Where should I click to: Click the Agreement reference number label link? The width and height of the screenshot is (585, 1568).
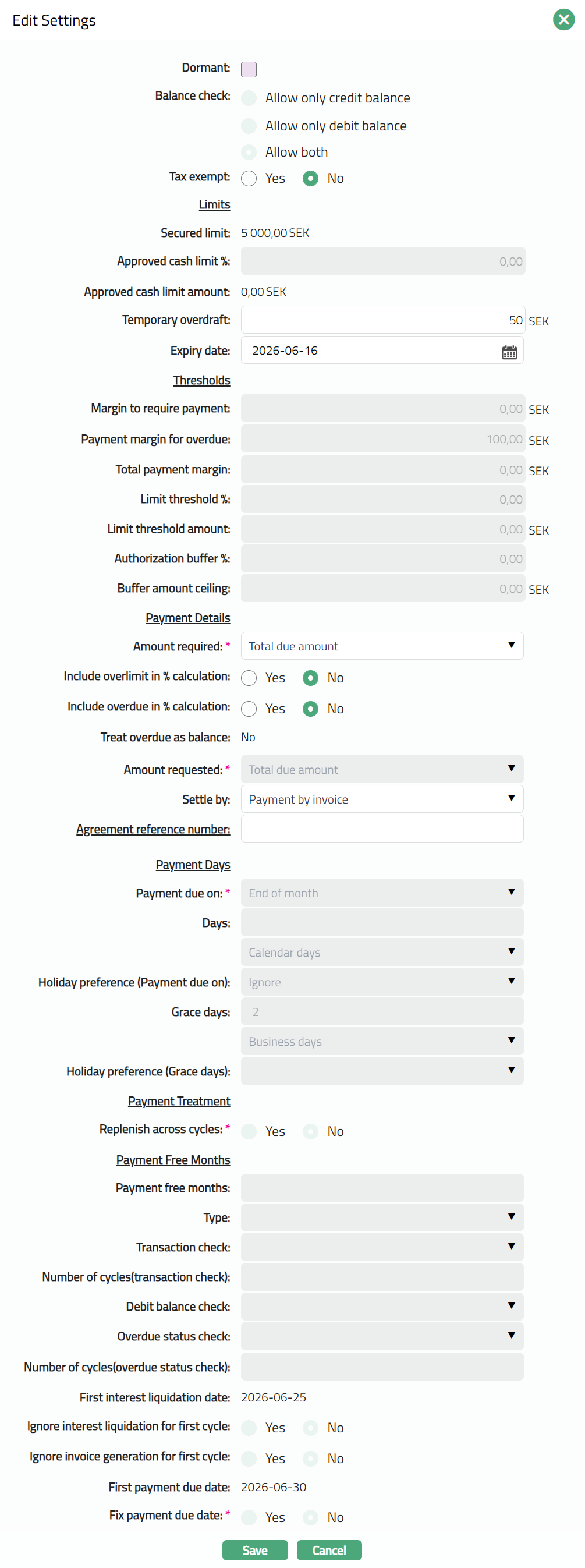click(x=153, y=829)
